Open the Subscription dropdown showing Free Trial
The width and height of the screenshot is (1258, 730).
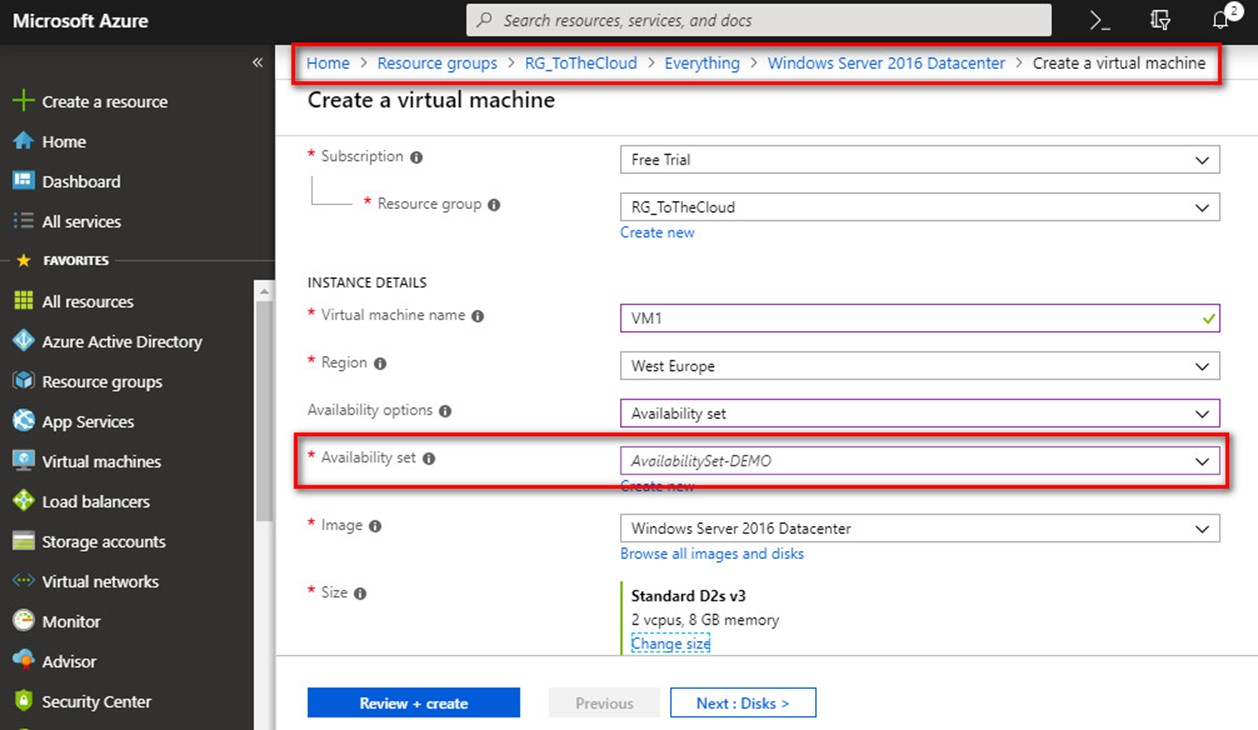[920, 159]
